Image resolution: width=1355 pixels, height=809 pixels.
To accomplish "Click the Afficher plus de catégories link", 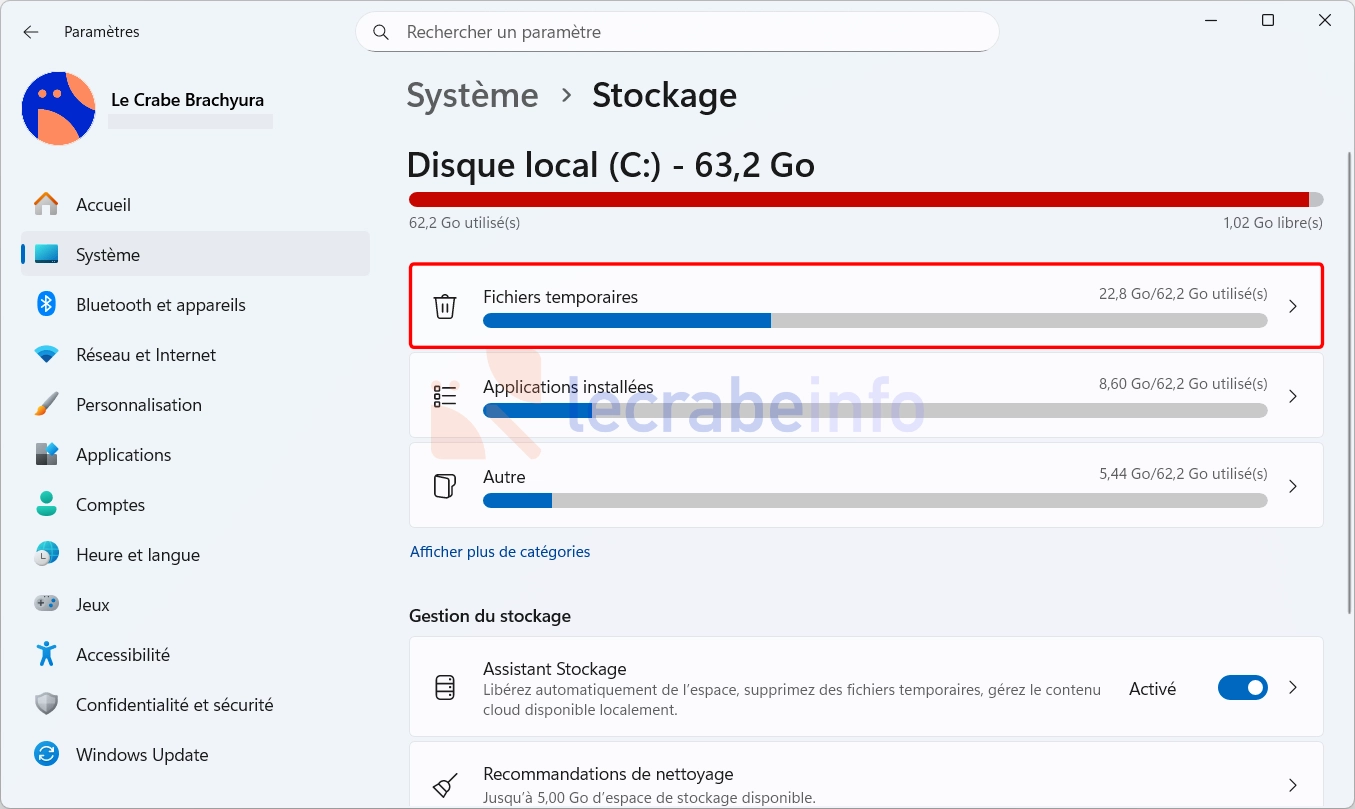I will click(500, 551).
